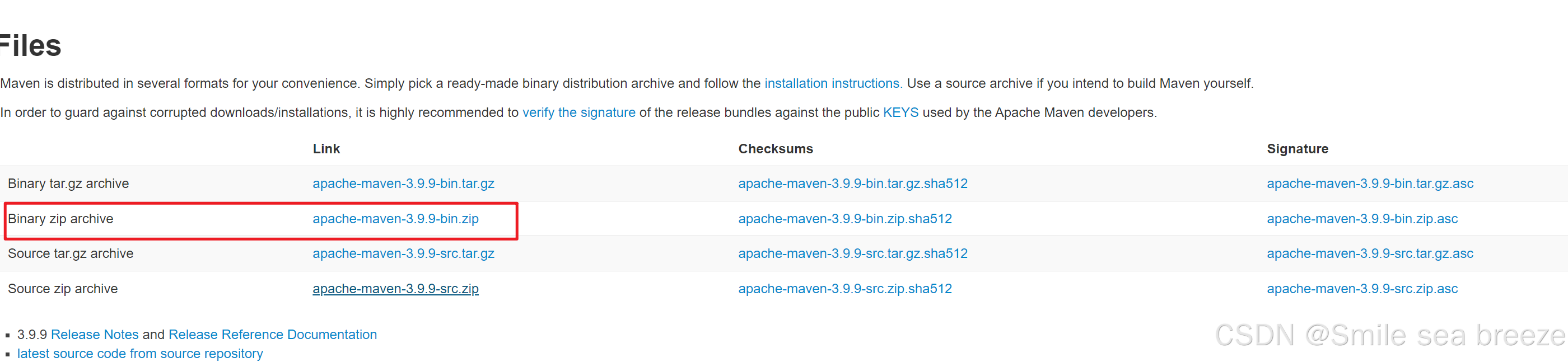Click the Binary zip archive row label
1568x362 pixels.
pos(60,219)
